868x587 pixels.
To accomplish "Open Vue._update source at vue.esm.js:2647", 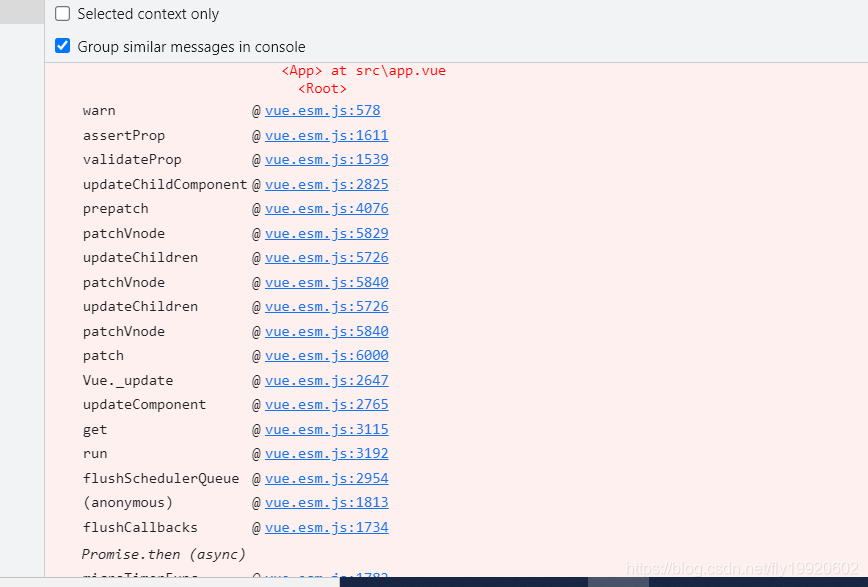I will pos(326,380).
